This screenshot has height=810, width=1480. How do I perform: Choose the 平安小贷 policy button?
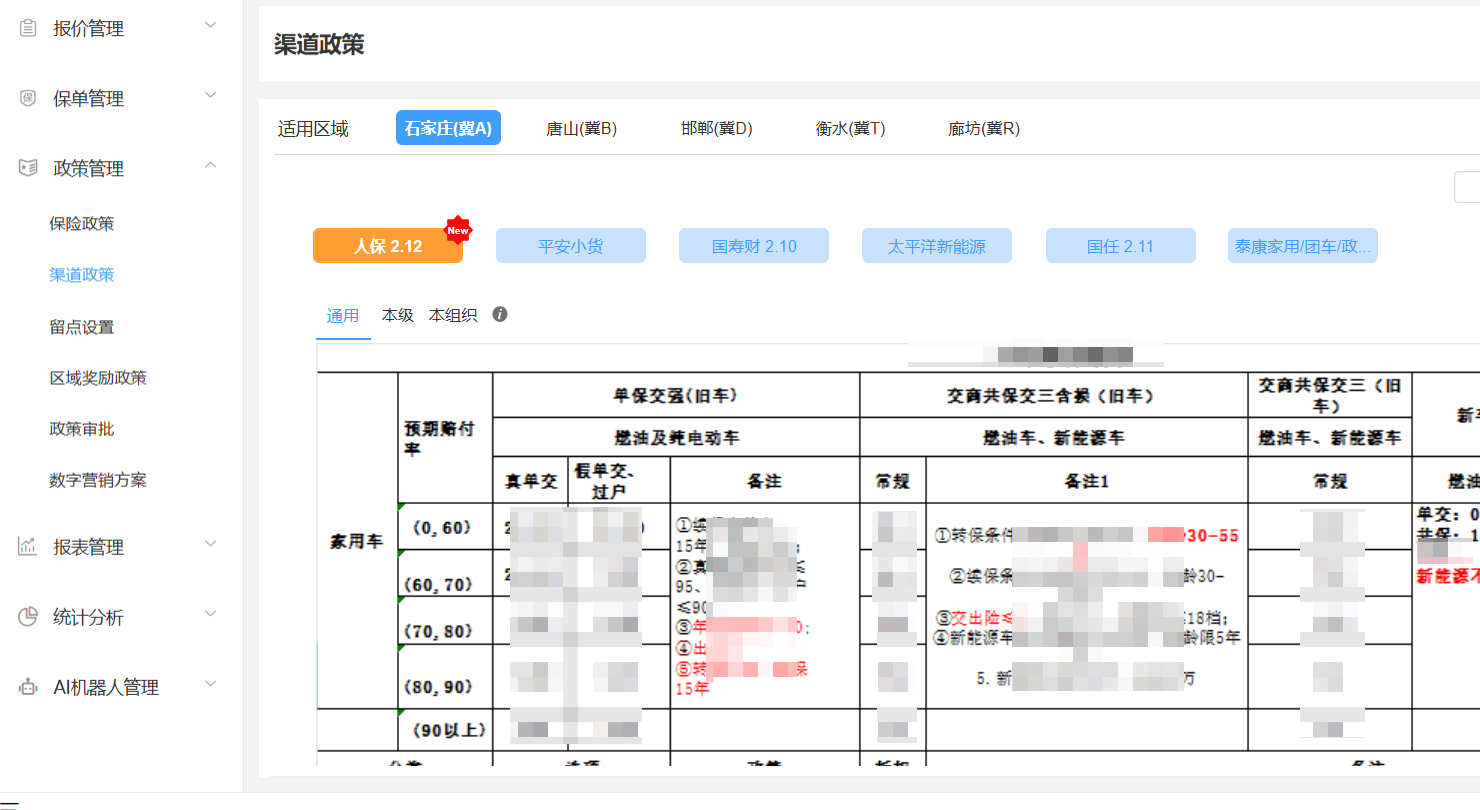[571, 246]
